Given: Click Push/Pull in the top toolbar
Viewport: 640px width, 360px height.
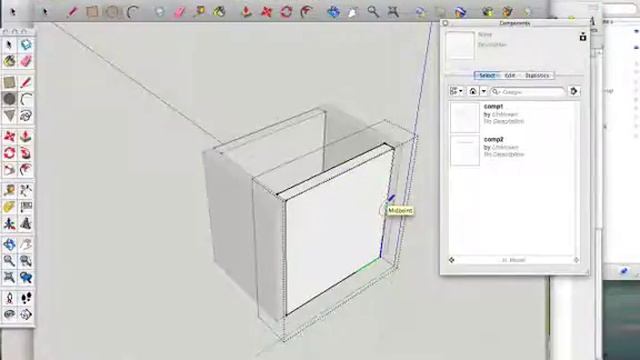Looking at the screenshot, I should 246,12.
